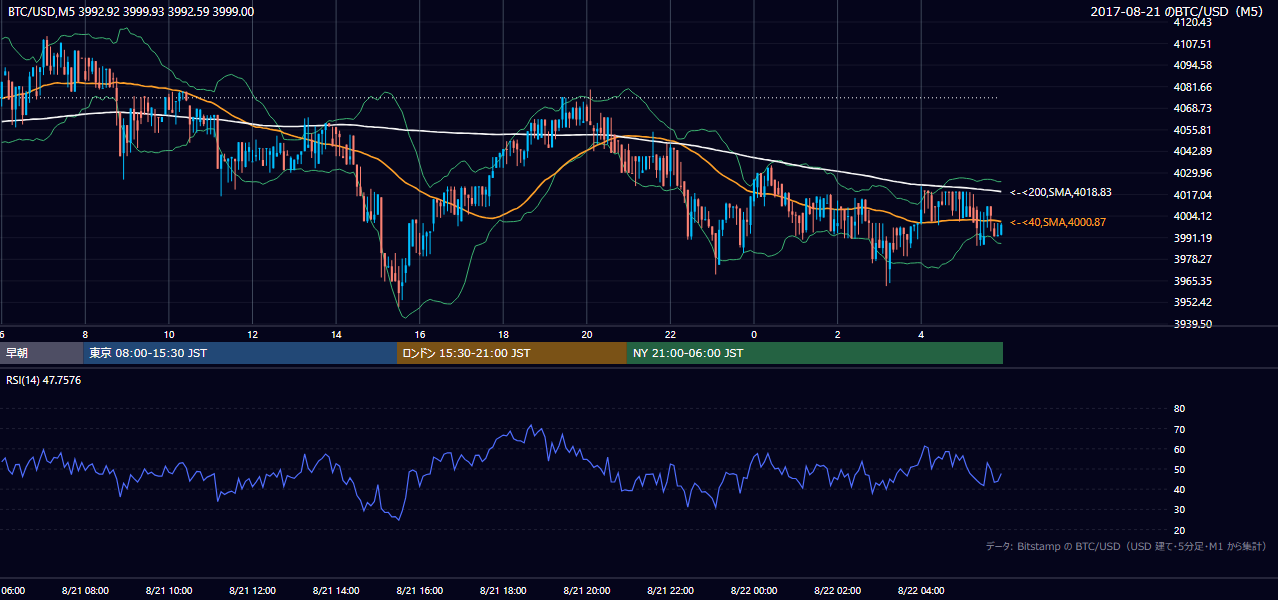Click the 4029.96 price axis label
This screenshot has width=1278, height=600.
click(x=1192, y=173)
